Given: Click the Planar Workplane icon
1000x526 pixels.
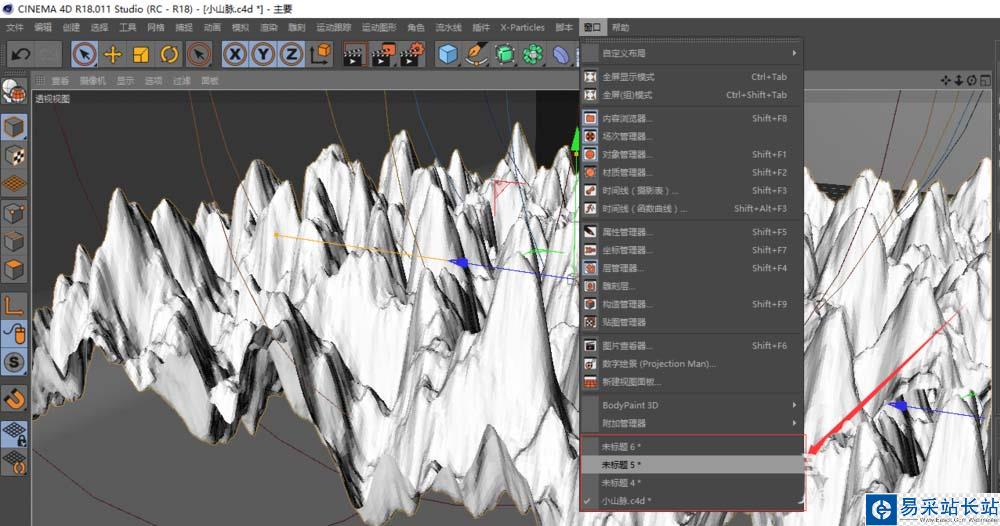Looking at the screenshot, I should point(14,462).
